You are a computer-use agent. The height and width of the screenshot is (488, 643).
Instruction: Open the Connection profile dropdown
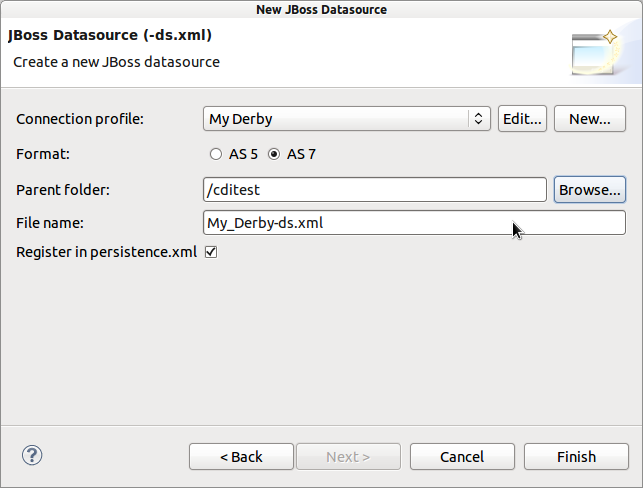pyautogui.click(x=347, y=119)
